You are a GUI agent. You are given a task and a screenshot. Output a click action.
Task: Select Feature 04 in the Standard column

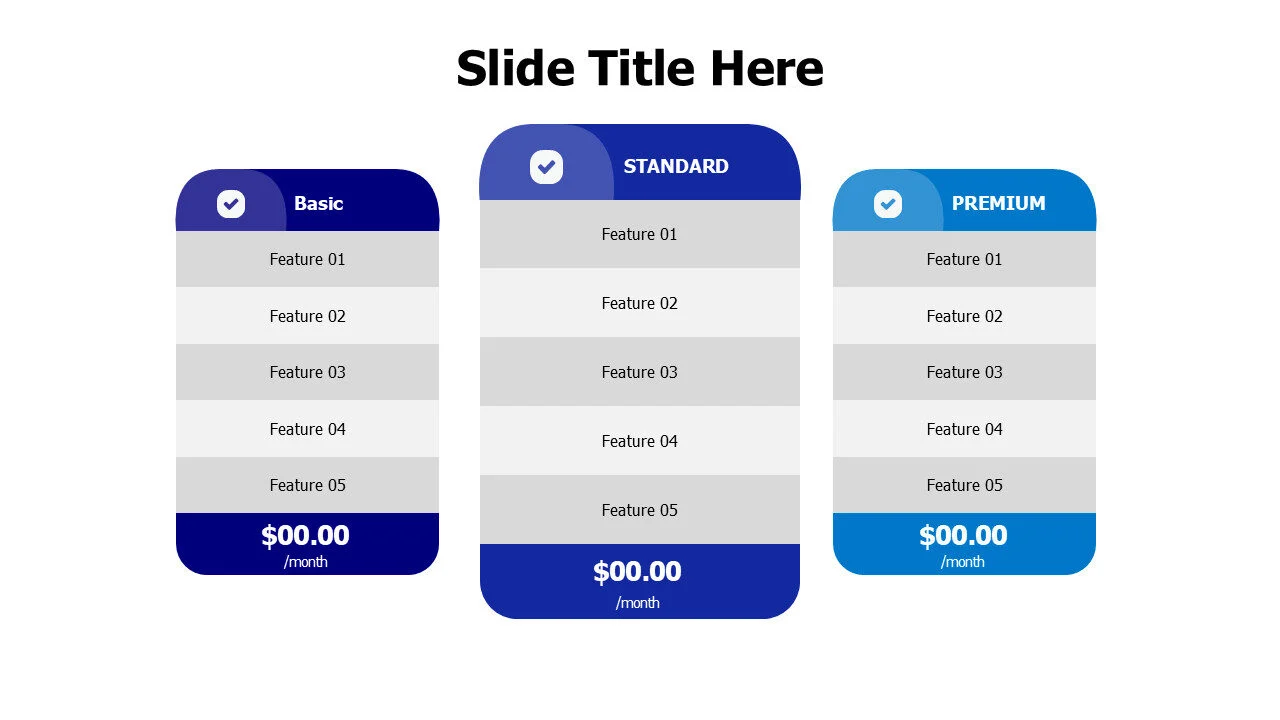tap(640, 441)
